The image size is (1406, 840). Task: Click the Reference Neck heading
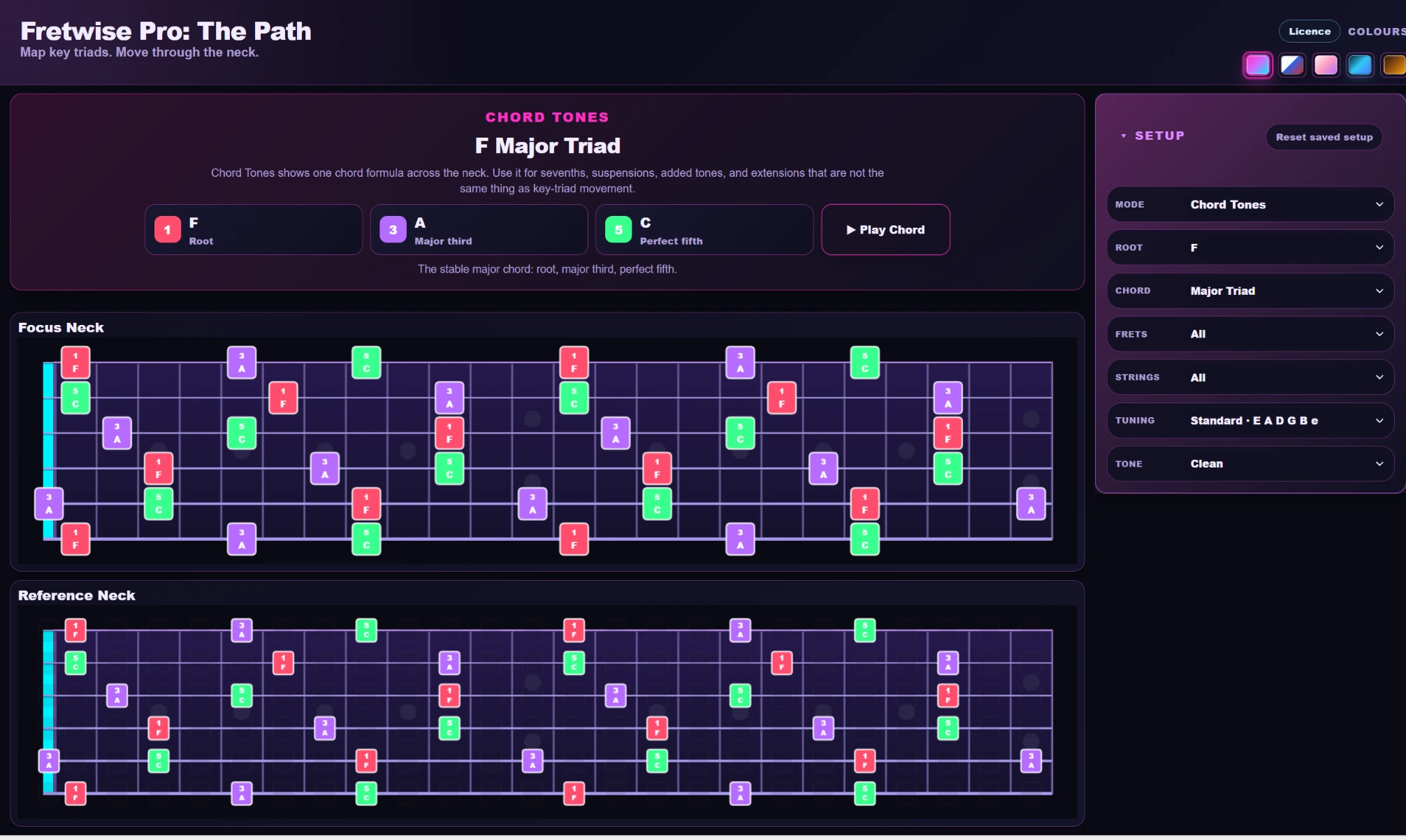click(x=77, y=595)
